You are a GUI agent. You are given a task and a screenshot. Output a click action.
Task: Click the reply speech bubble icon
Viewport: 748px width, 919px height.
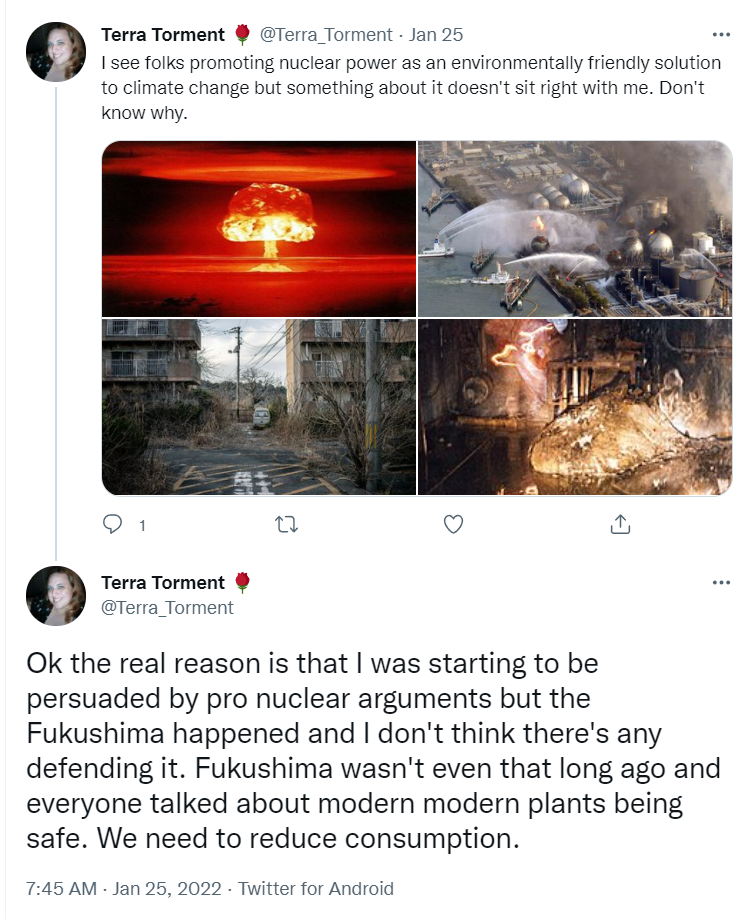[112, 524]
